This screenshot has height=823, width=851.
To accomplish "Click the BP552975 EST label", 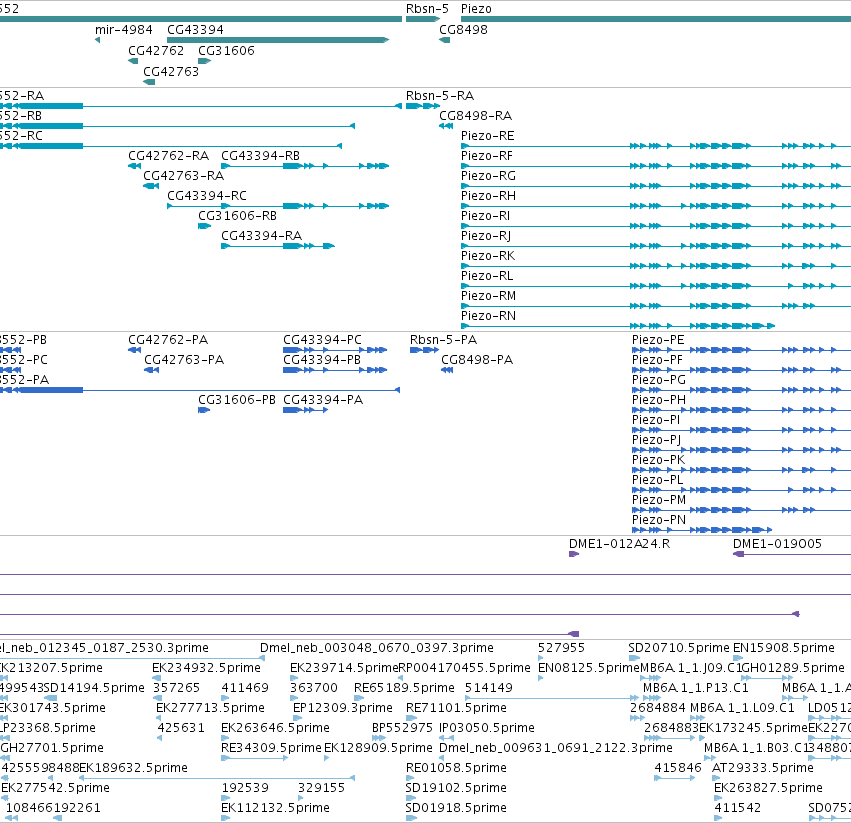I will coord(402,728).
